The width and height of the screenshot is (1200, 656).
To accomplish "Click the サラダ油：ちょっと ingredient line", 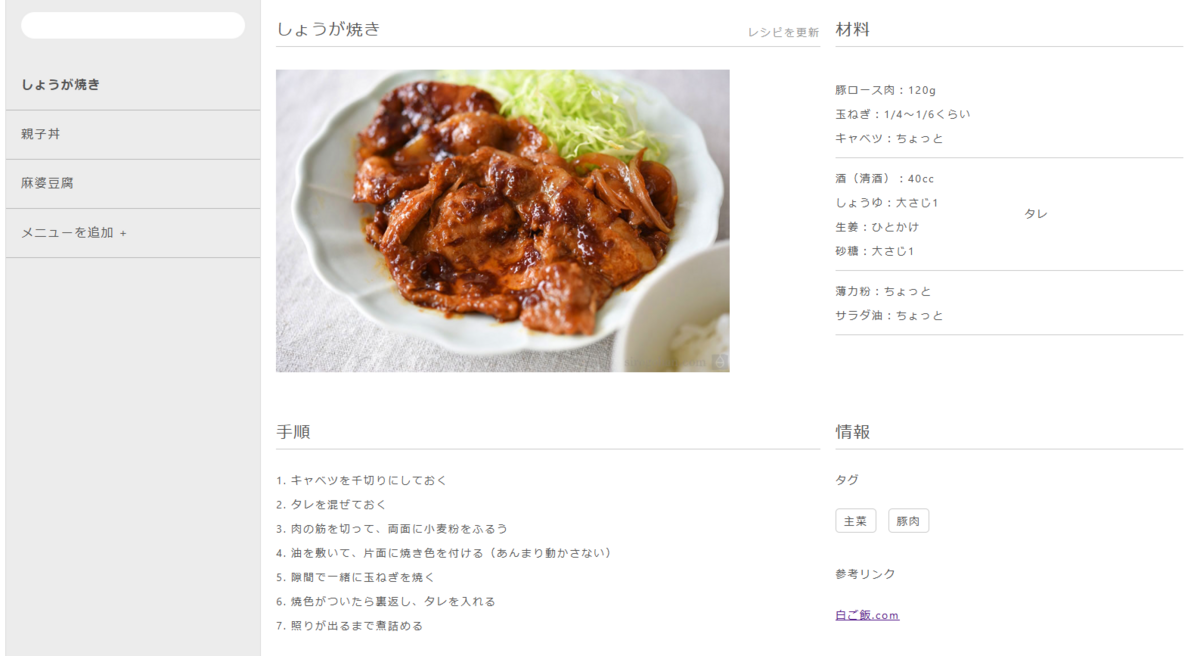I will point(890,315).
